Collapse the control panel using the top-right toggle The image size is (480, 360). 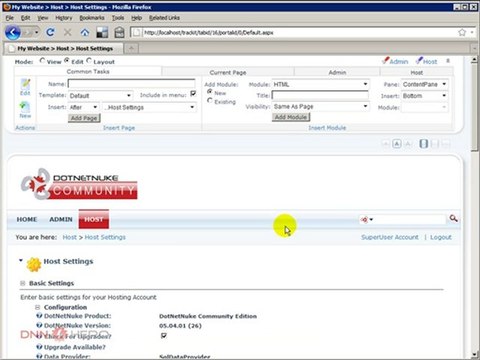pyautogui.click(x=448, y=61)
